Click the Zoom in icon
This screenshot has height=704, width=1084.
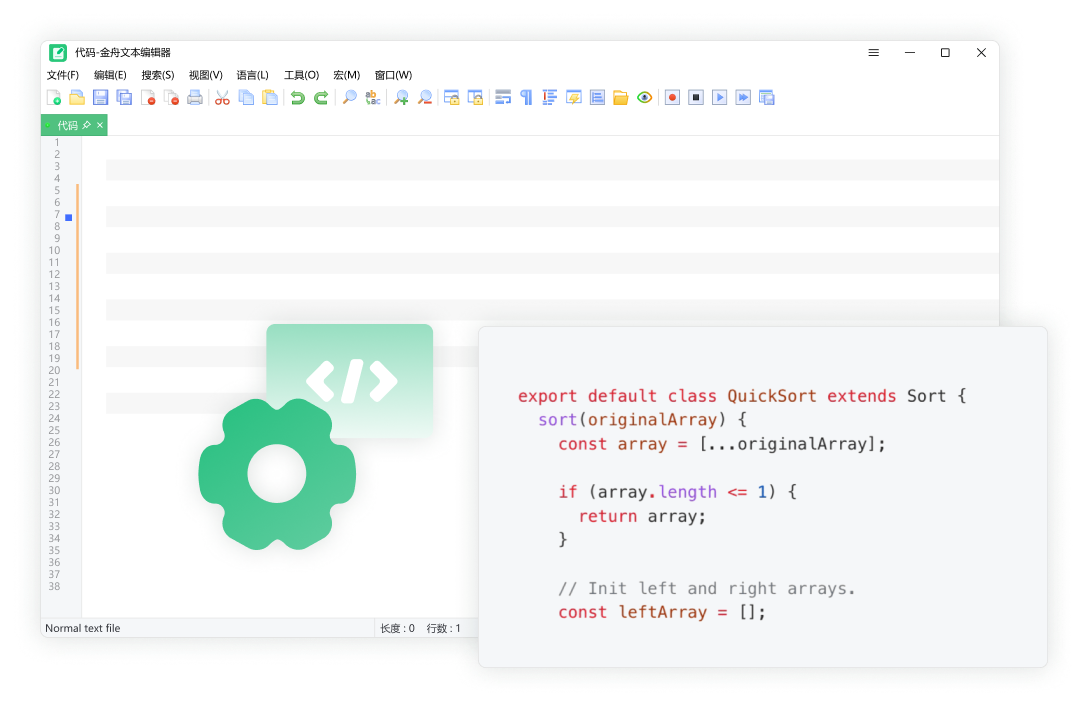(401, 98)
